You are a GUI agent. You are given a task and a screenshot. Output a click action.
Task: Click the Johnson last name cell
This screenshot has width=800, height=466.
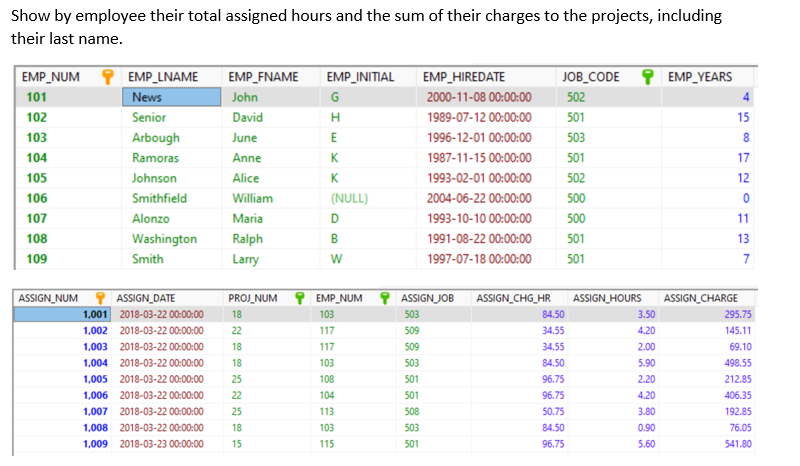click(x=171, y=178)
